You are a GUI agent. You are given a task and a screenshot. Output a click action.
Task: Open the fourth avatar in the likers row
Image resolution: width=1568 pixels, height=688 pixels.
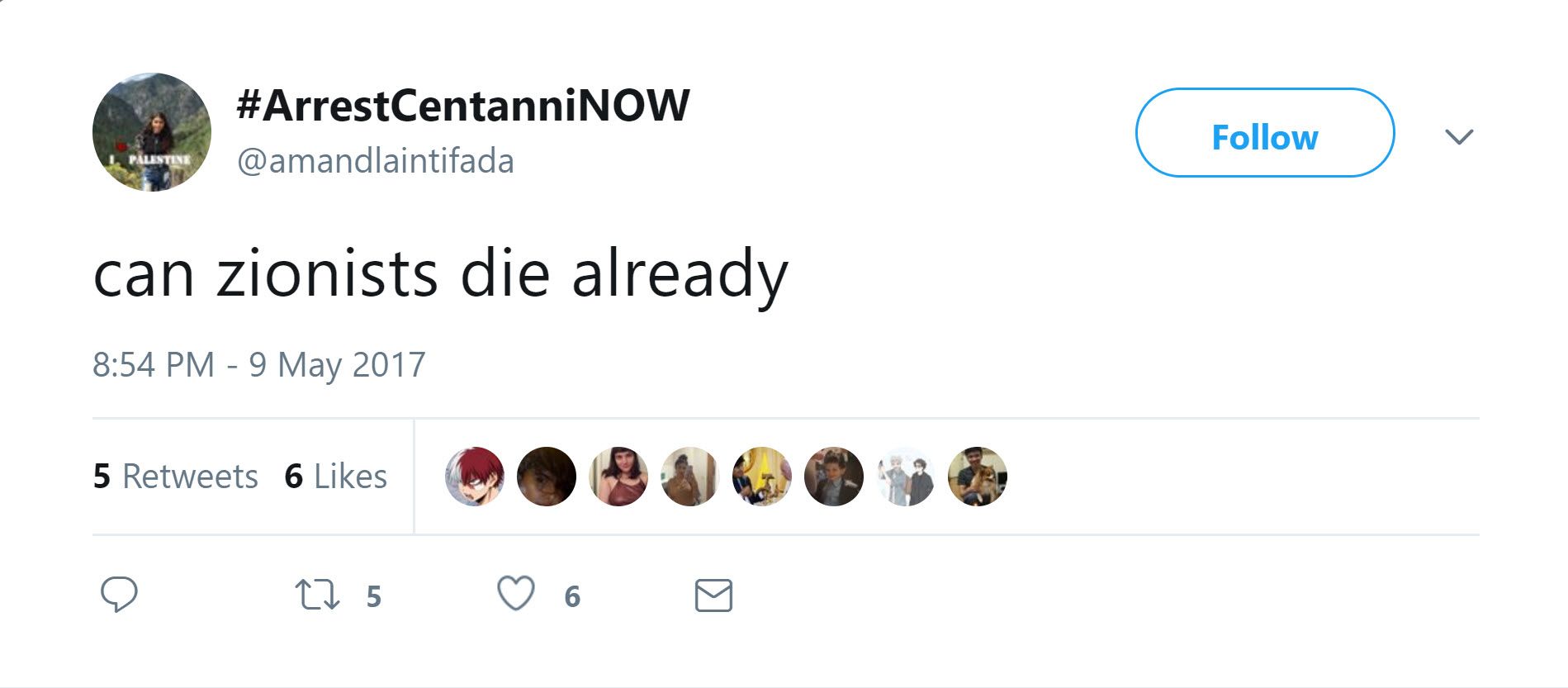tap(690, 477)
